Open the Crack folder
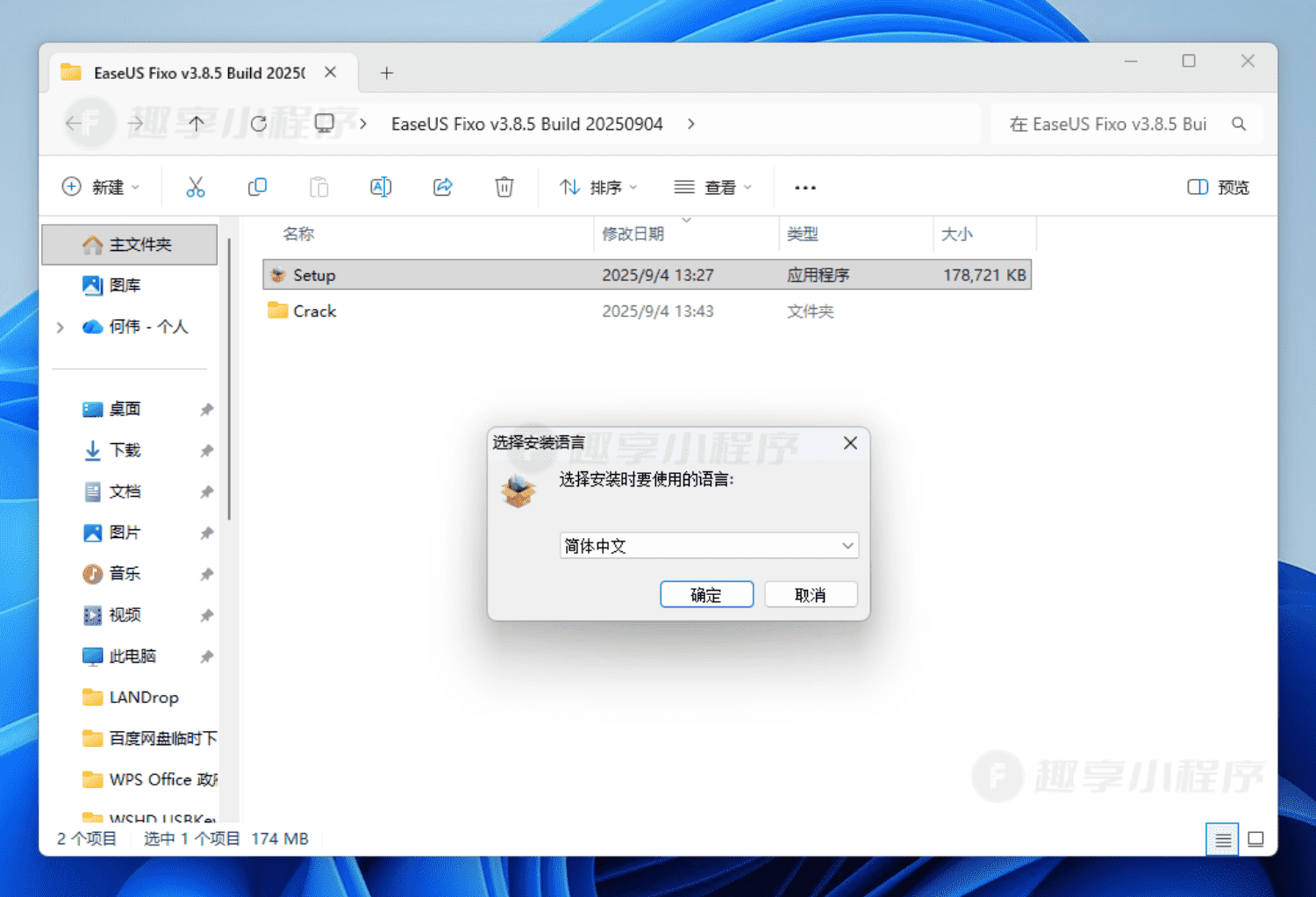Screen dimensions: 1316x897 point(314,311)
